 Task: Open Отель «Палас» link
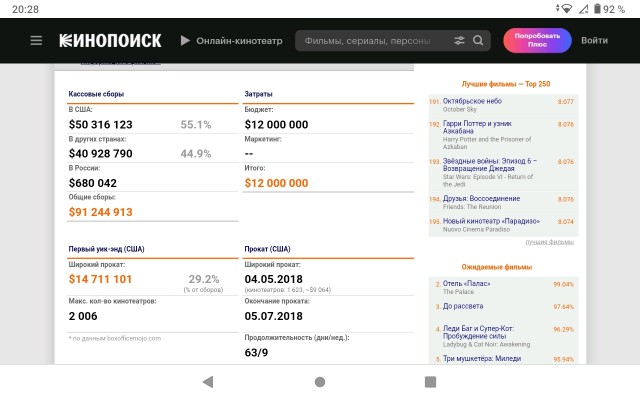[467, 283]
